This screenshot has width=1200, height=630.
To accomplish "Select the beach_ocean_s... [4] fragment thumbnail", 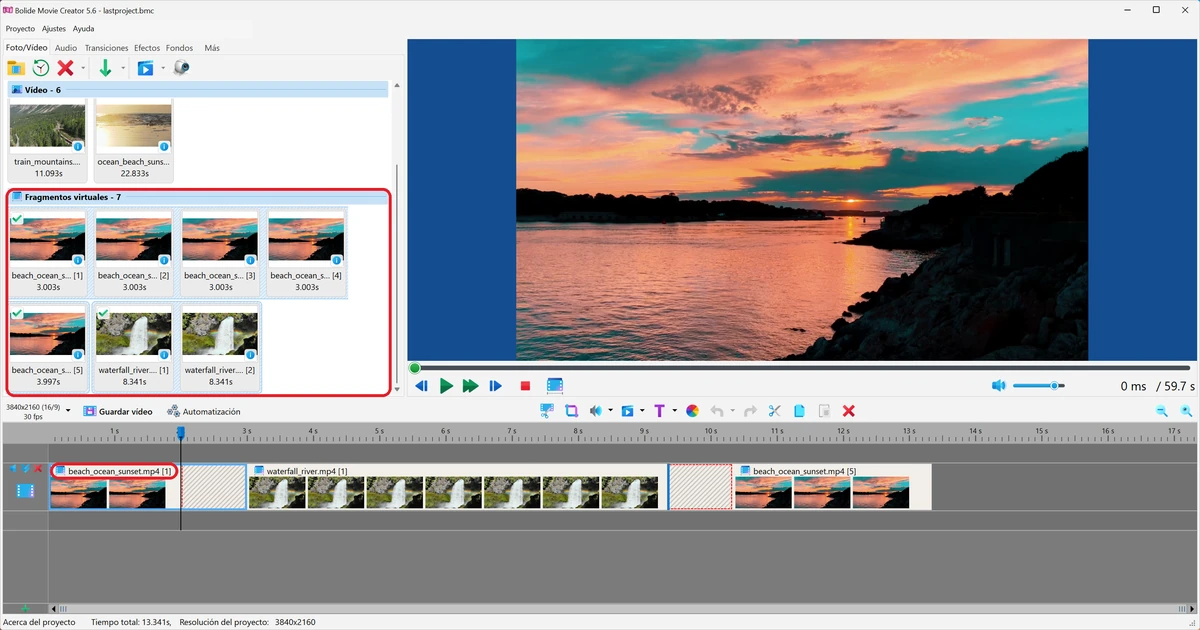I will [x=305, y=240].
